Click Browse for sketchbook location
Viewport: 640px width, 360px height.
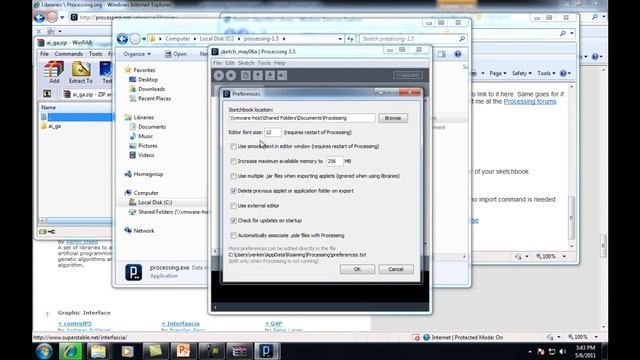[393, 118]
